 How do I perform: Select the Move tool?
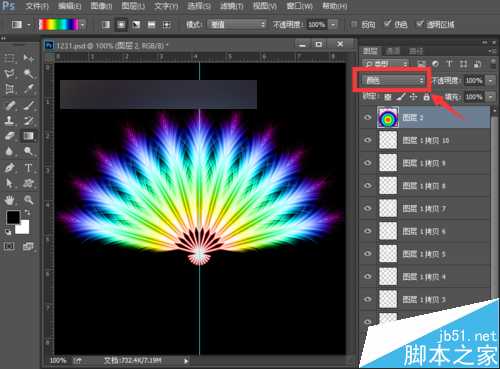point(28,58)
